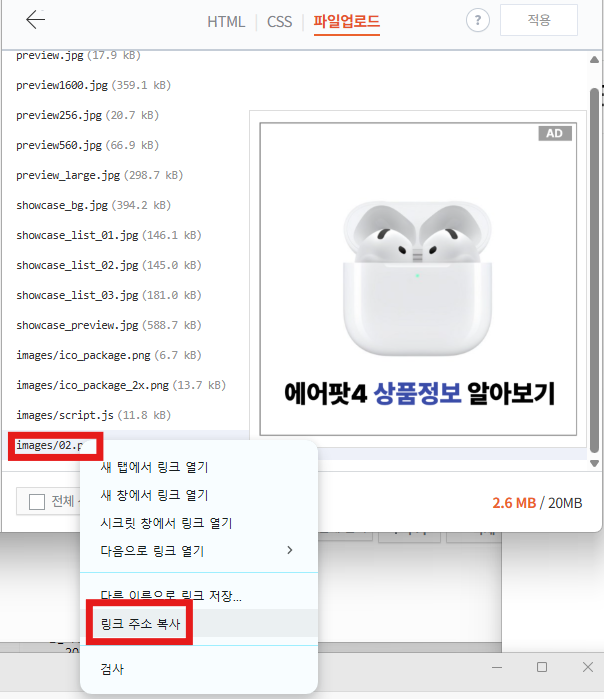The height and width of the screenshot is (699, 604).
Task: Go back using the left arrow icon
Action: click(35, 20)
